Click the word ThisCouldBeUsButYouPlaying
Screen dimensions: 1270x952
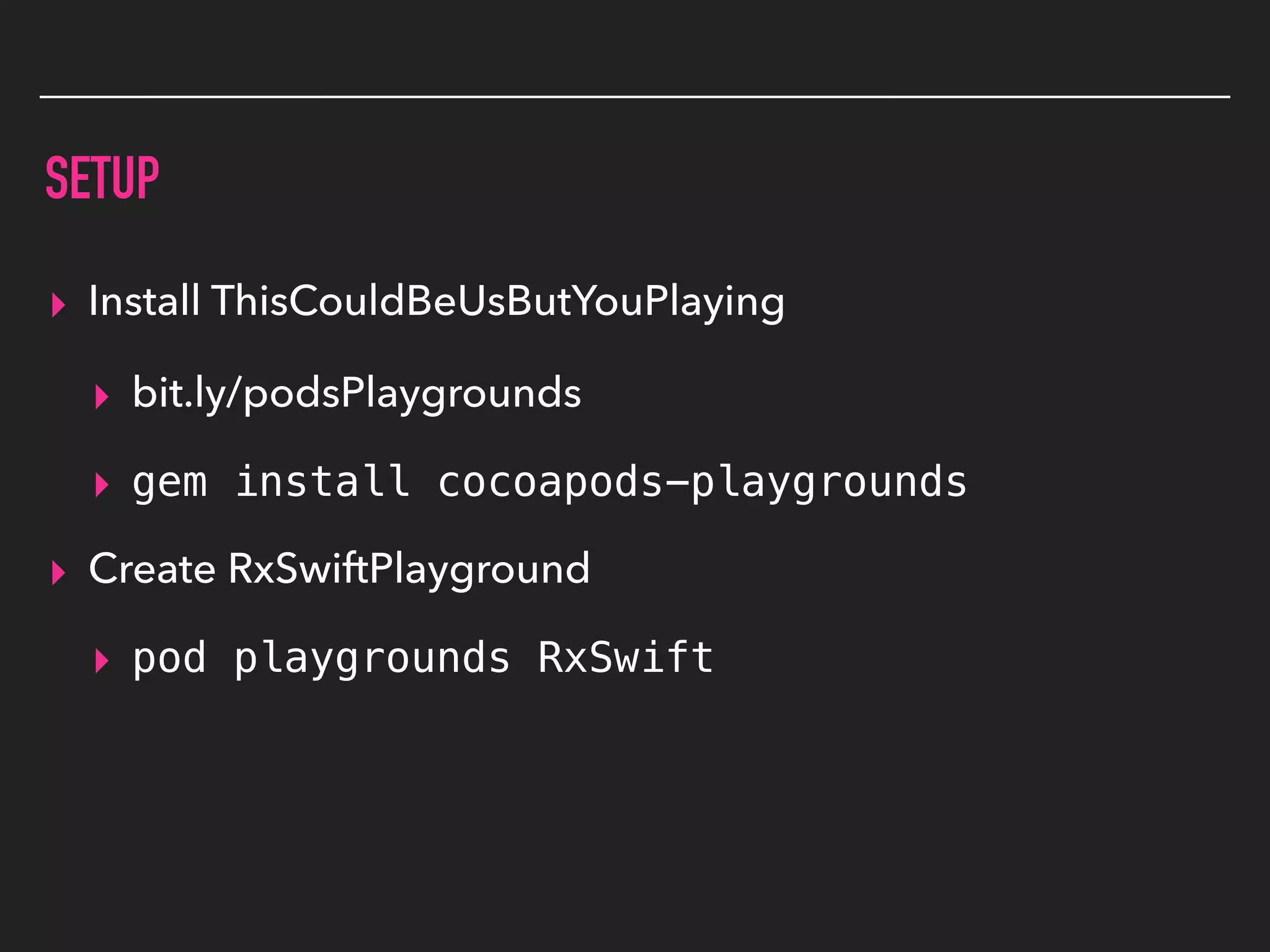[498, 303]
